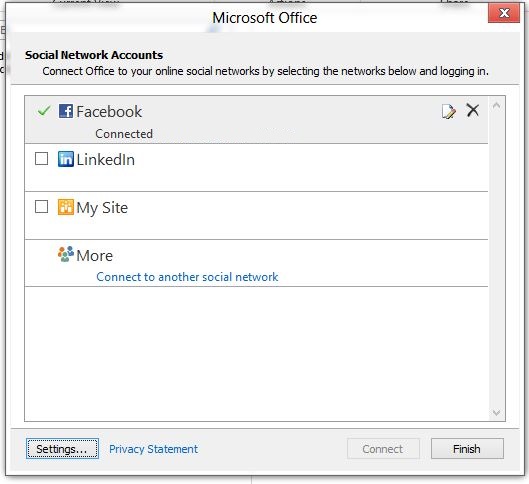Click the greyed-out Connect button
The width and height of the screenshot is (529, 484).
coord(383,449)
